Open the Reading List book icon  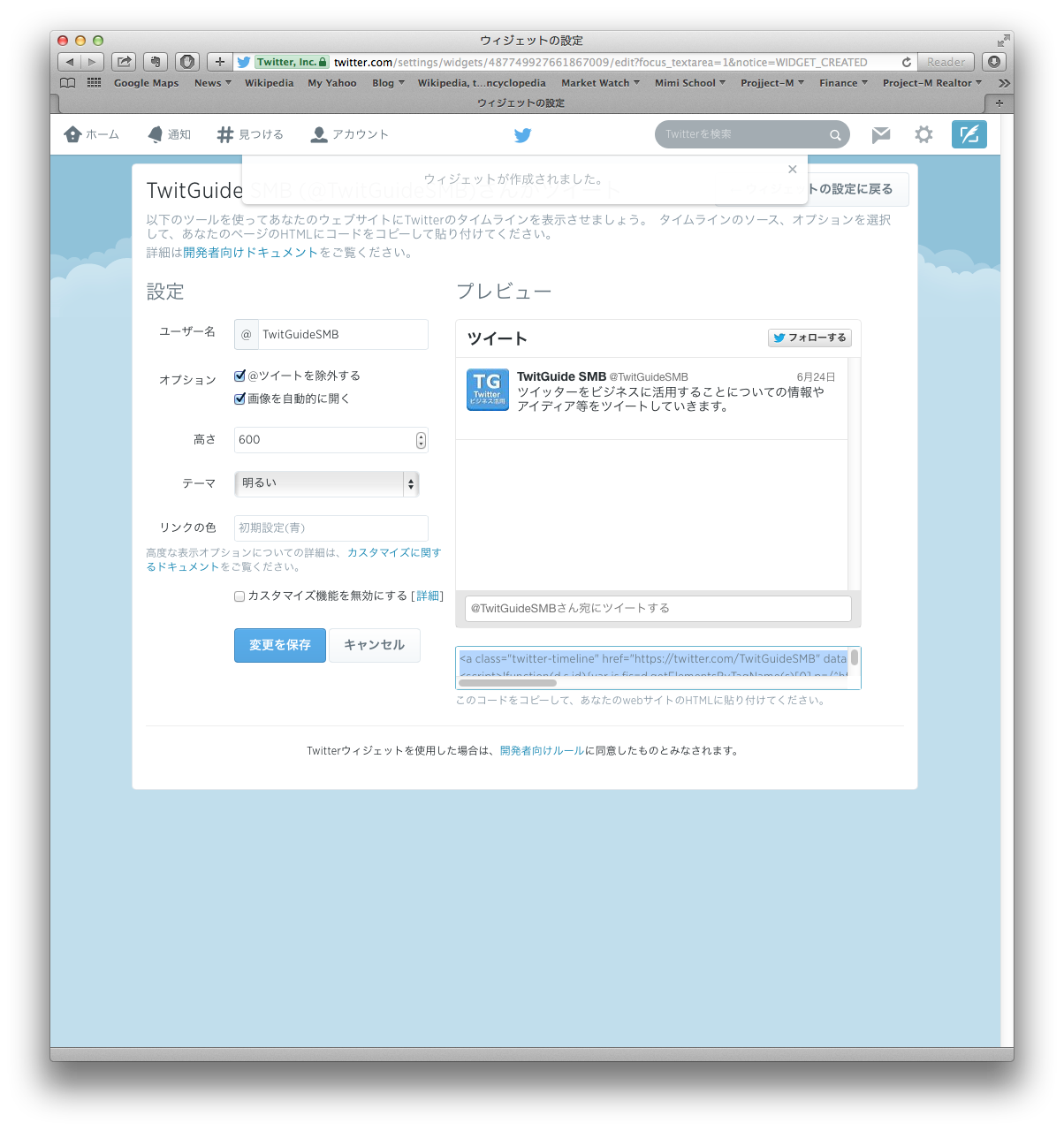(68, 82)
